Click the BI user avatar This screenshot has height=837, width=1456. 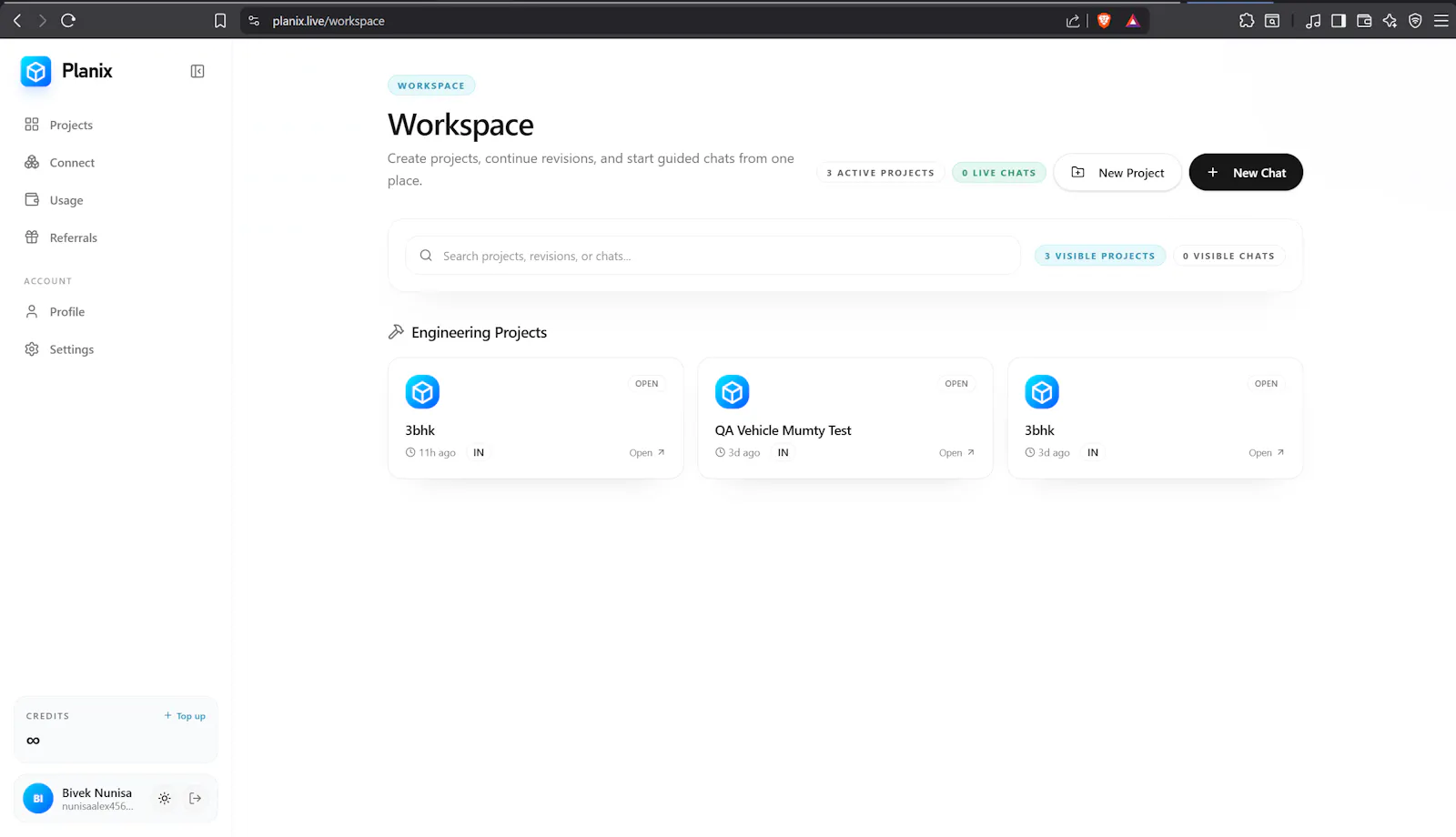coord(38,799)
